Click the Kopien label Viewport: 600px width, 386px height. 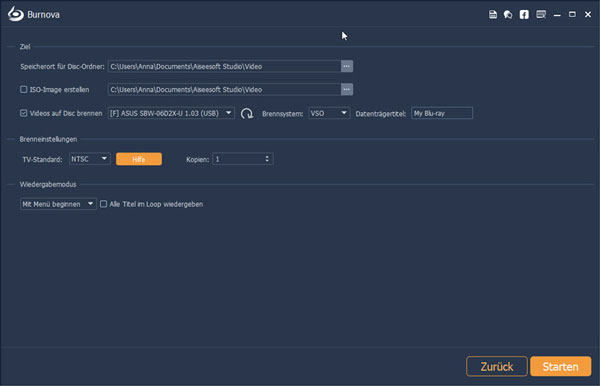pyautogui.click(x=197, y=159)
